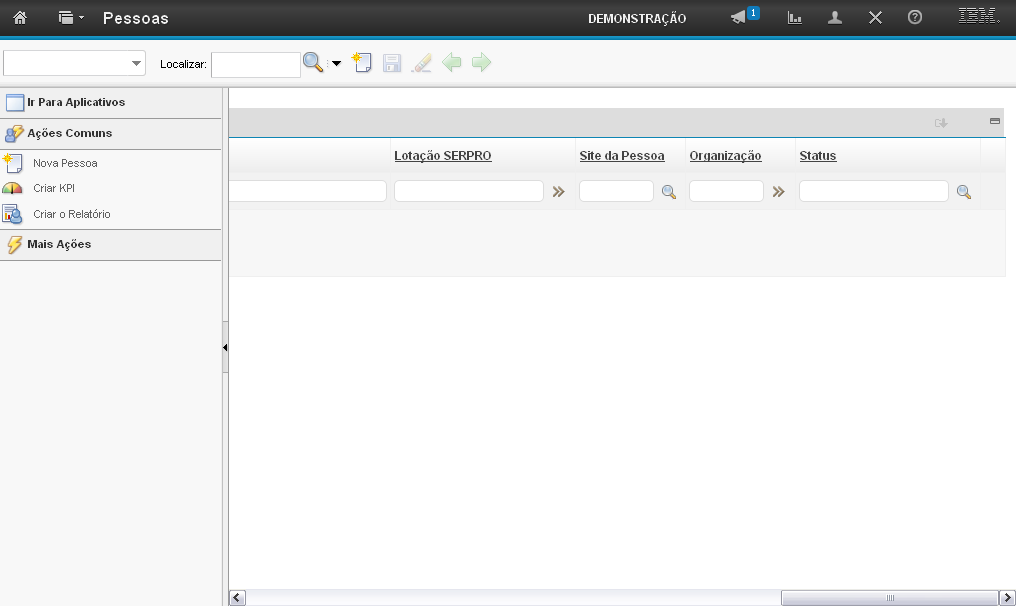The height and width of the screenshot is (607, 1016).
Task: Open the user profile icon
Action: 835,18
